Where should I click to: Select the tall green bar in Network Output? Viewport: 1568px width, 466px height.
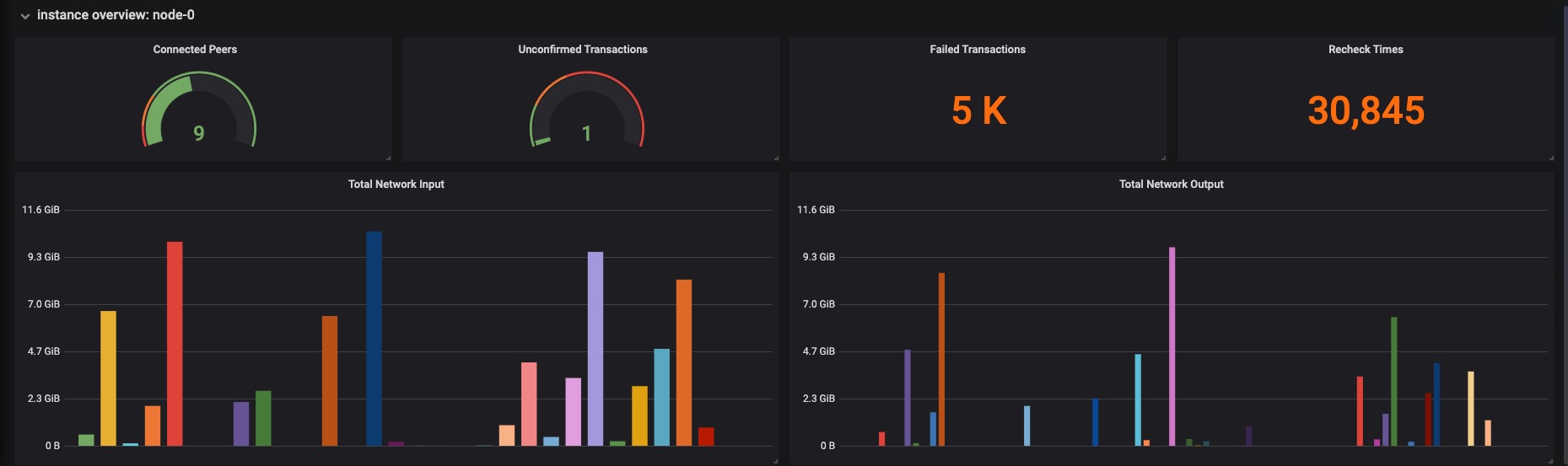tap(1394, 382)
